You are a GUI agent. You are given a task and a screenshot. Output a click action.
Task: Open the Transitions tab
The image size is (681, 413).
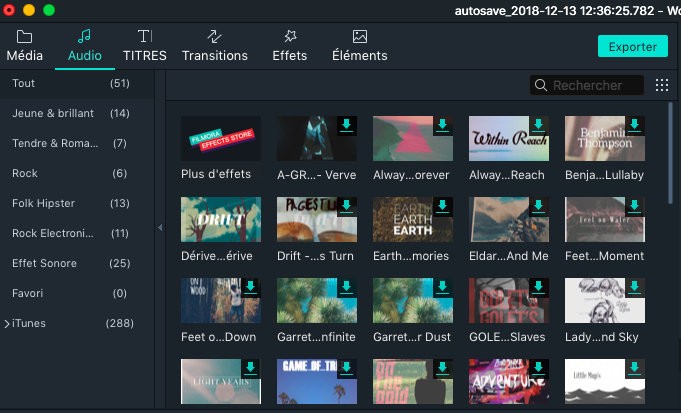[x=215, y=46]
